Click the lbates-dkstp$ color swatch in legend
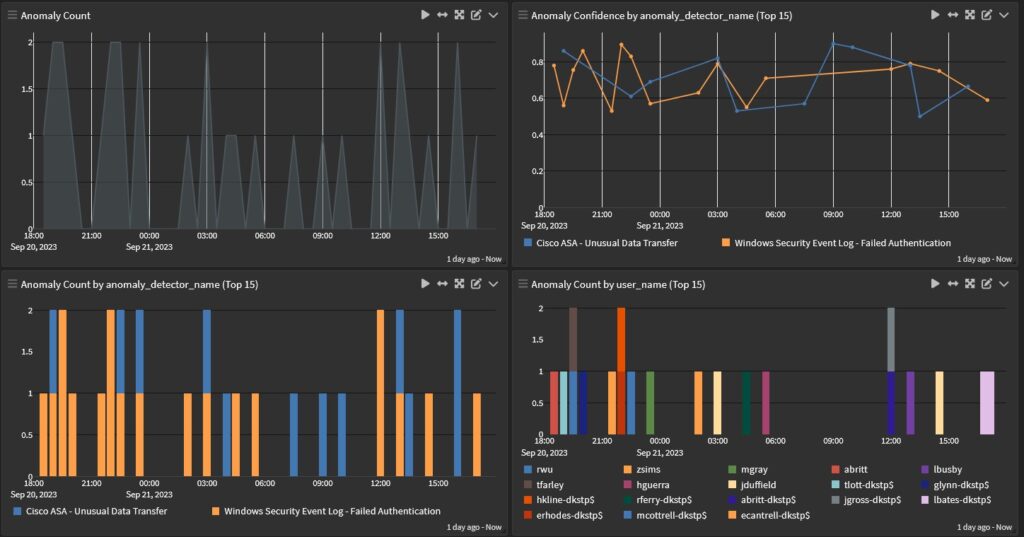 (925, 499)
